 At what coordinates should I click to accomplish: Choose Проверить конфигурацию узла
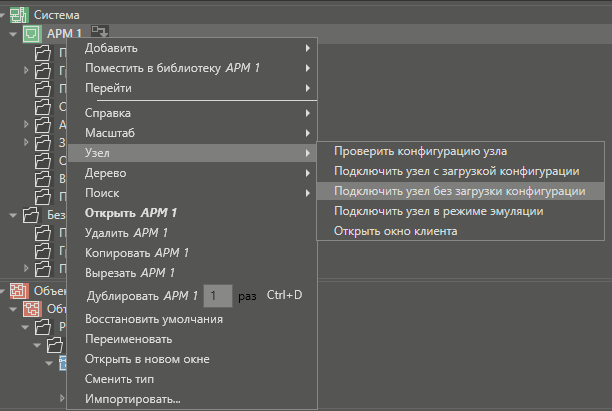(x=421, y=151)
